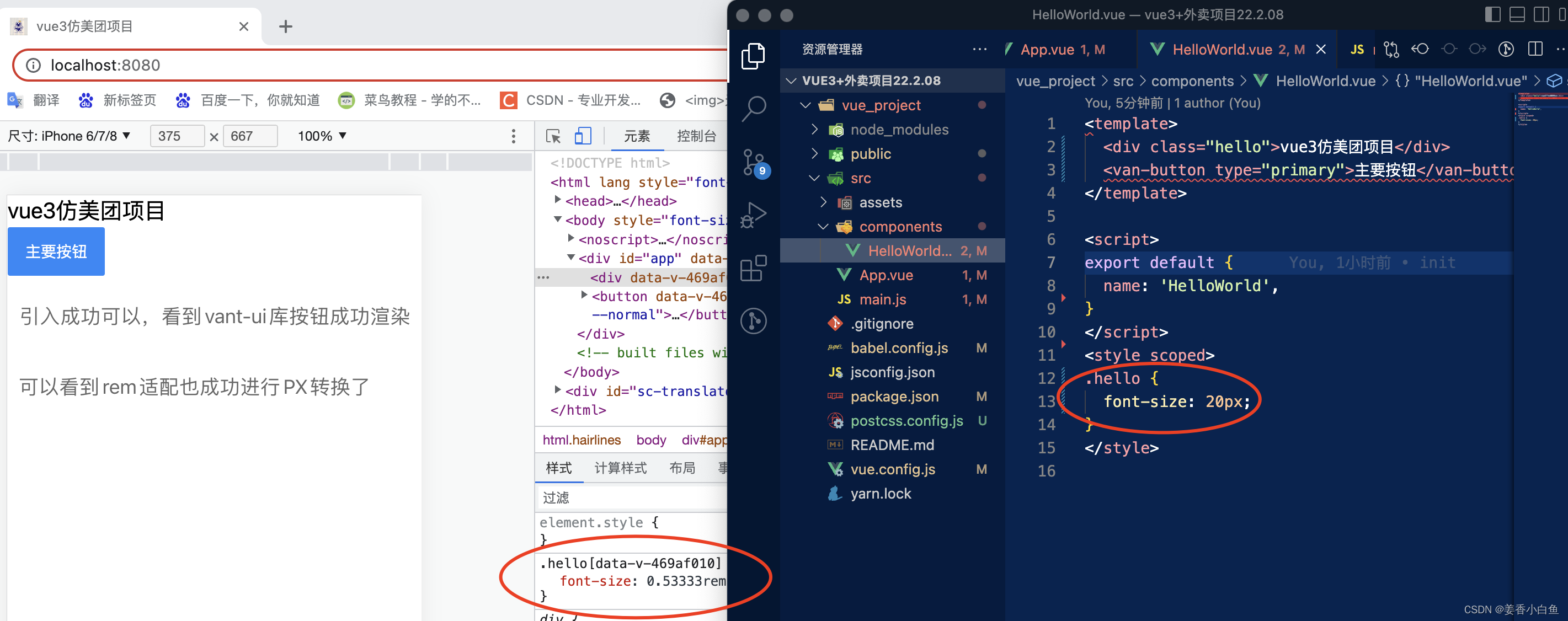
Task: Open App.vue in the file tree
Action: (x=892, y=275)
